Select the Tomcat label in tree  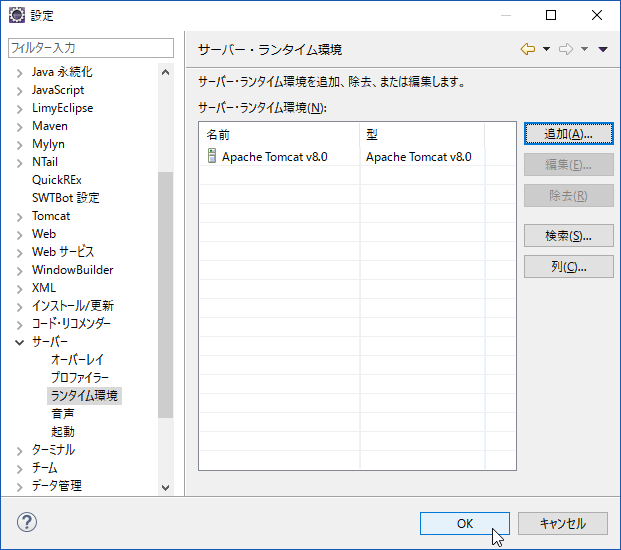click(x=51, y=216)
